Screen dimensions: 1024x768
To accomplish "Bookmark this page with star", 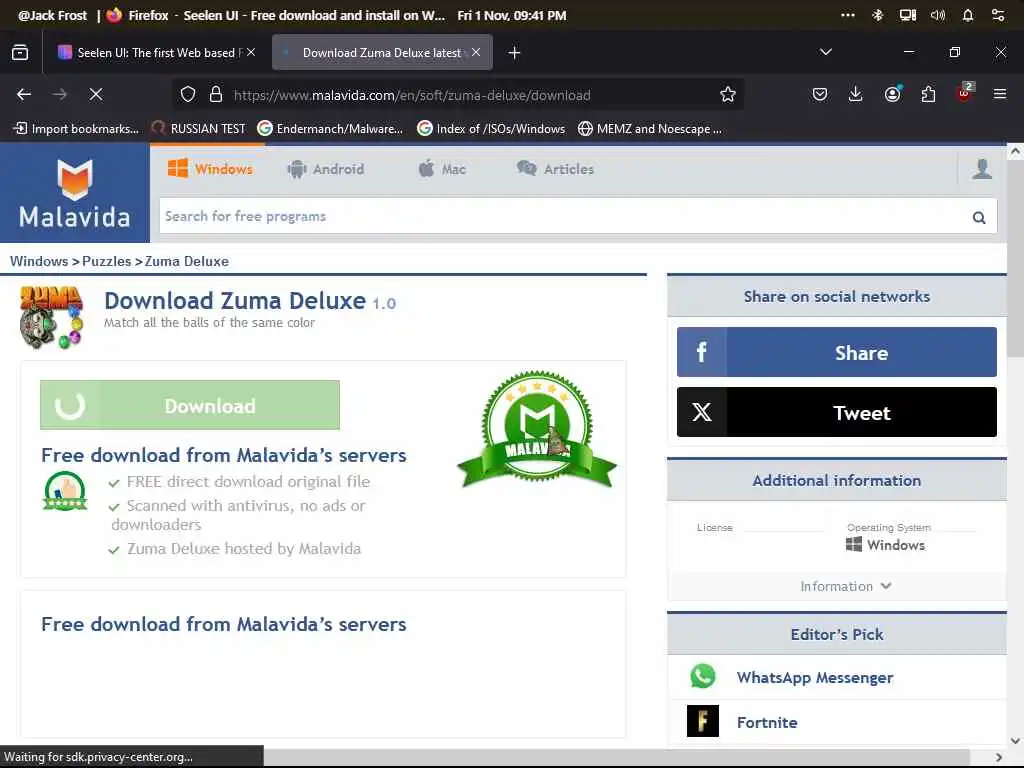I will click(728, 95).
